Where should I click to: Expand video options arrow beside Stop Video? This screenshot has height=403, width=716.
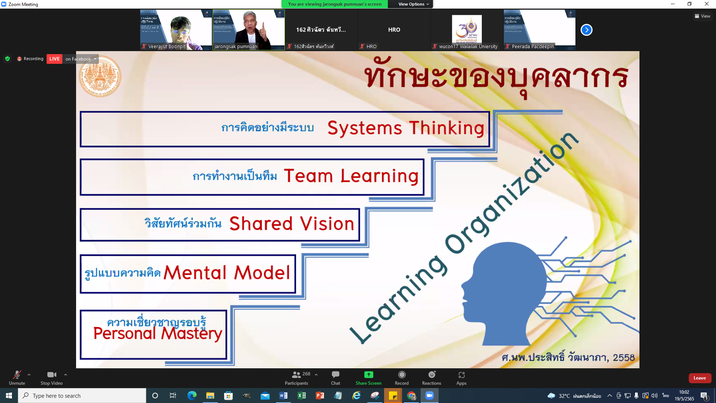point(65,375)
